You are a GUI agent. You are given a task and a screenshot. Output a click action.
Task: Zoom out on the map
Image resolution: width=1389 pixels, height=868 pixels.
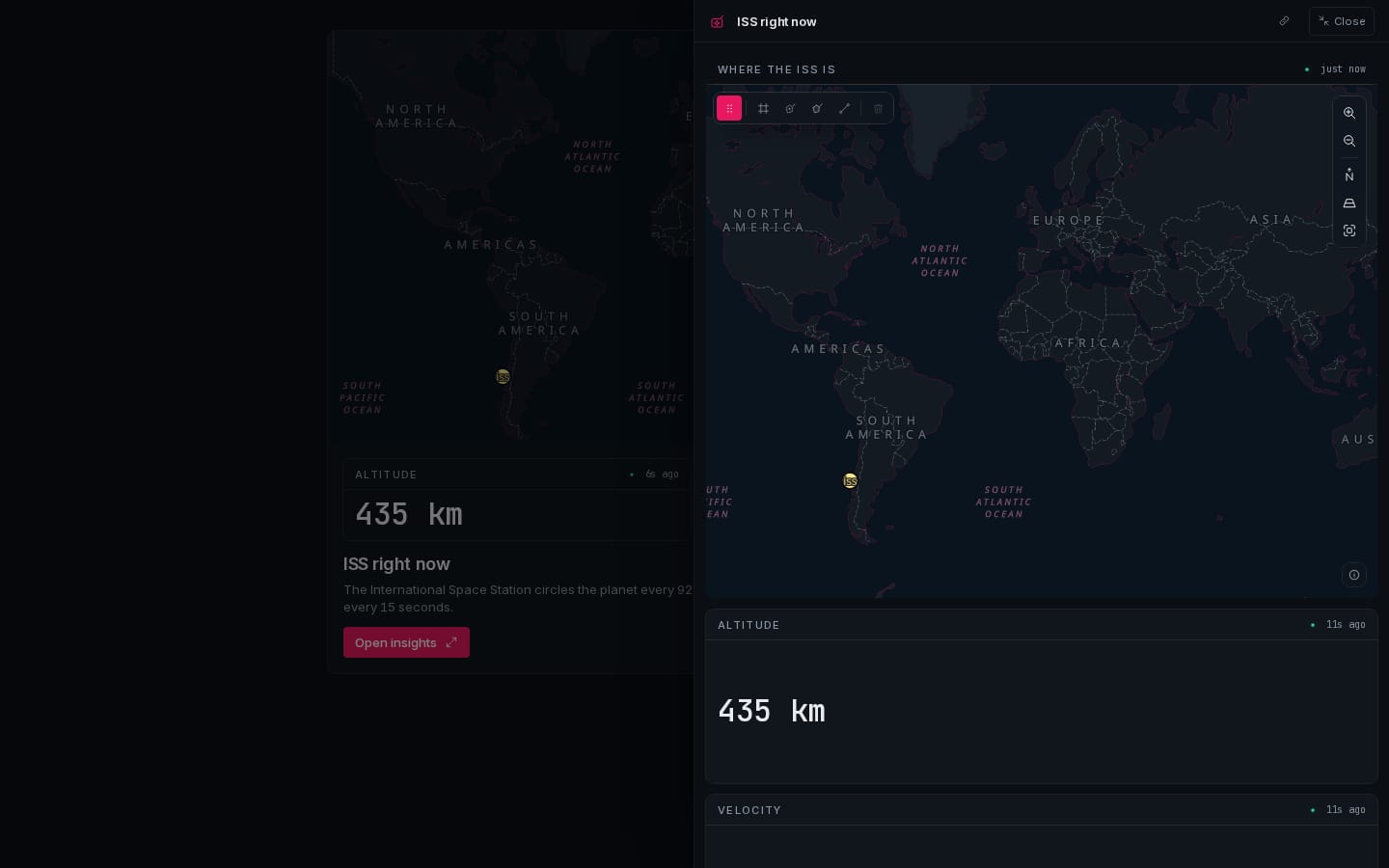coord(1349,141)
